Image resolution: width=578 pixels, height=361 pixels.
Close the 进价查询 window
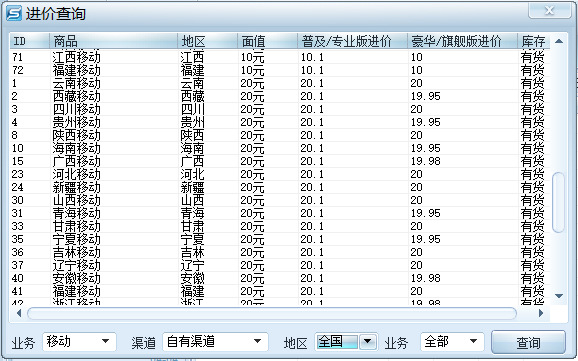pos(549,10)
